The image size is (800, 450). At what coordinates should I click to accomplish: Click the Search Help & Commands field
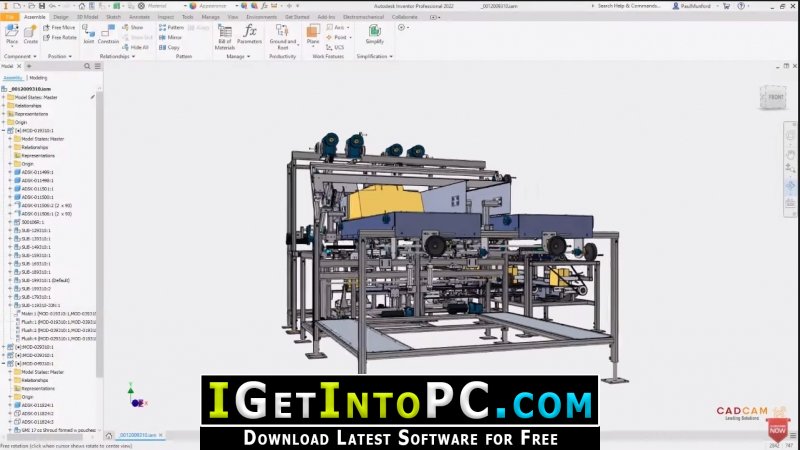point(629,6)
